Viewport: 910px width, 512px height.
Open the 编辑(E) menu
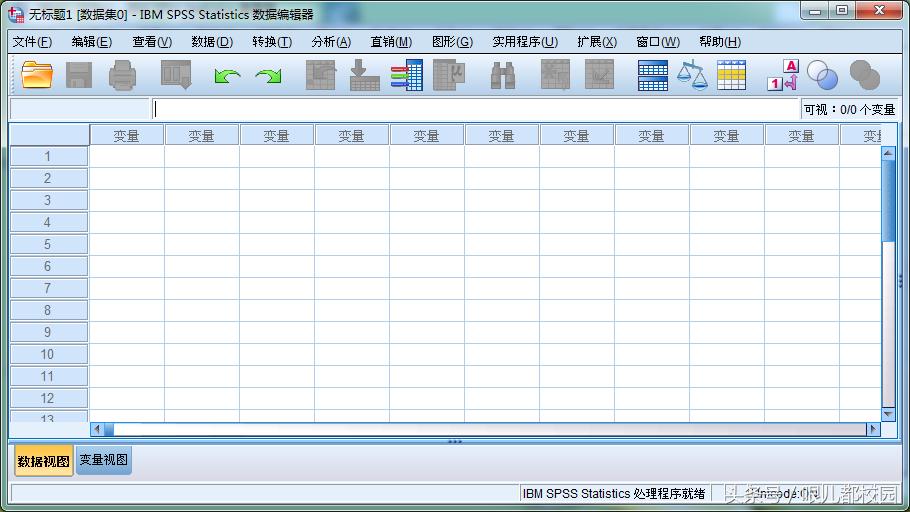point(92,42)
